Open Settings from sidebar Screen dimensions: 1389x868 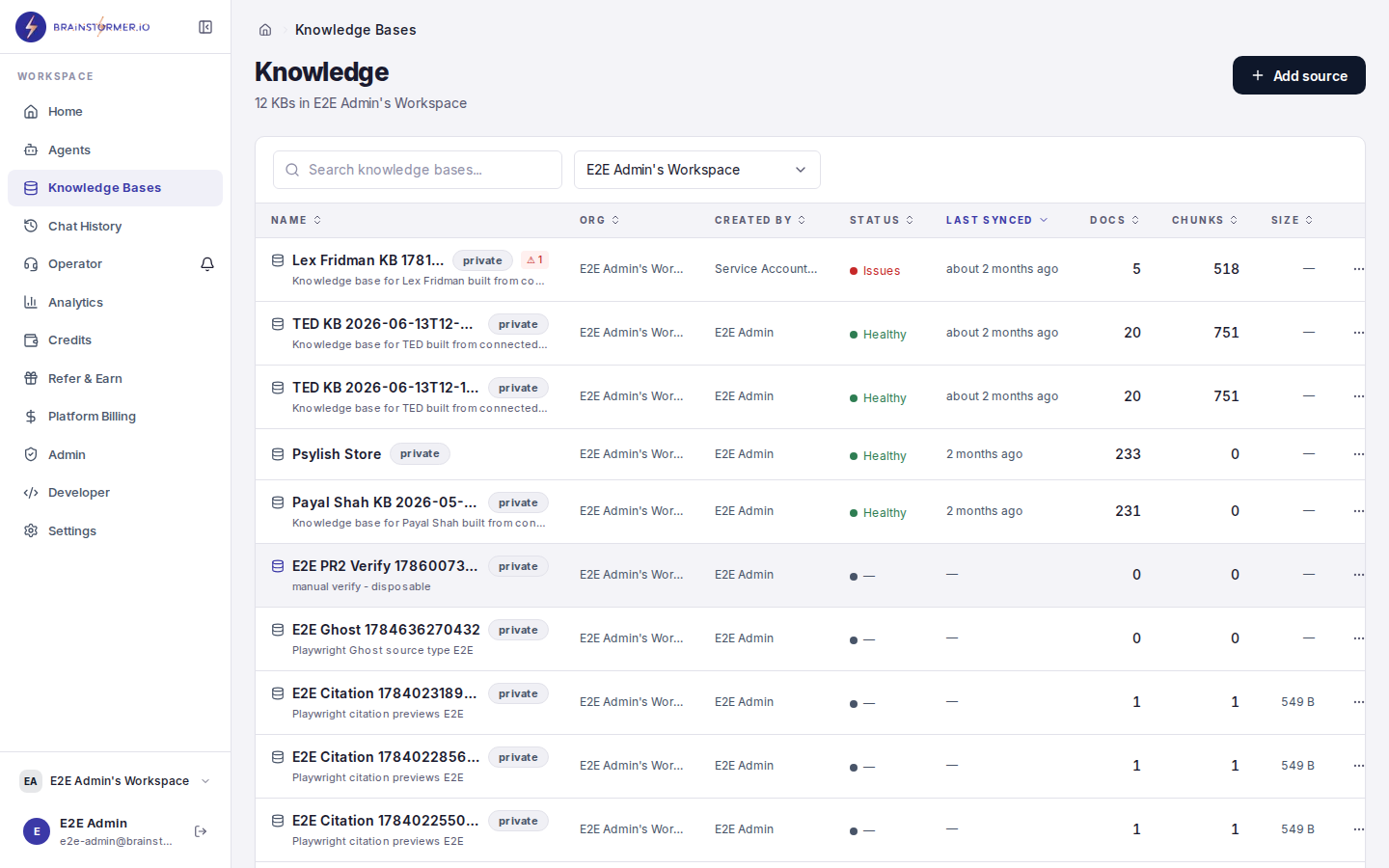(x=115, y=530)
